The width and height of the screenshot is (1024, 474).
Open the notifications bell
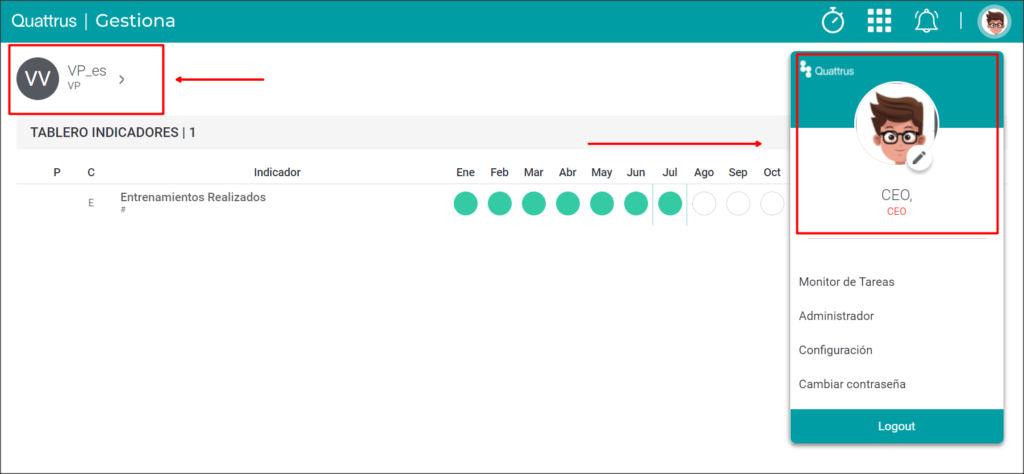click(925, 21)
